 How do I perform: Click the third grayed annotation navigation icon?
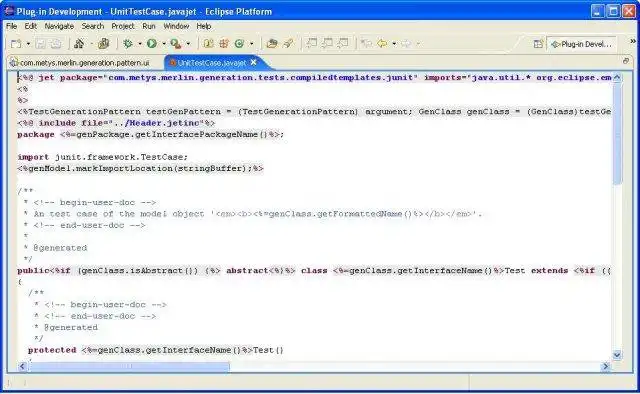[x=343, y=43]
